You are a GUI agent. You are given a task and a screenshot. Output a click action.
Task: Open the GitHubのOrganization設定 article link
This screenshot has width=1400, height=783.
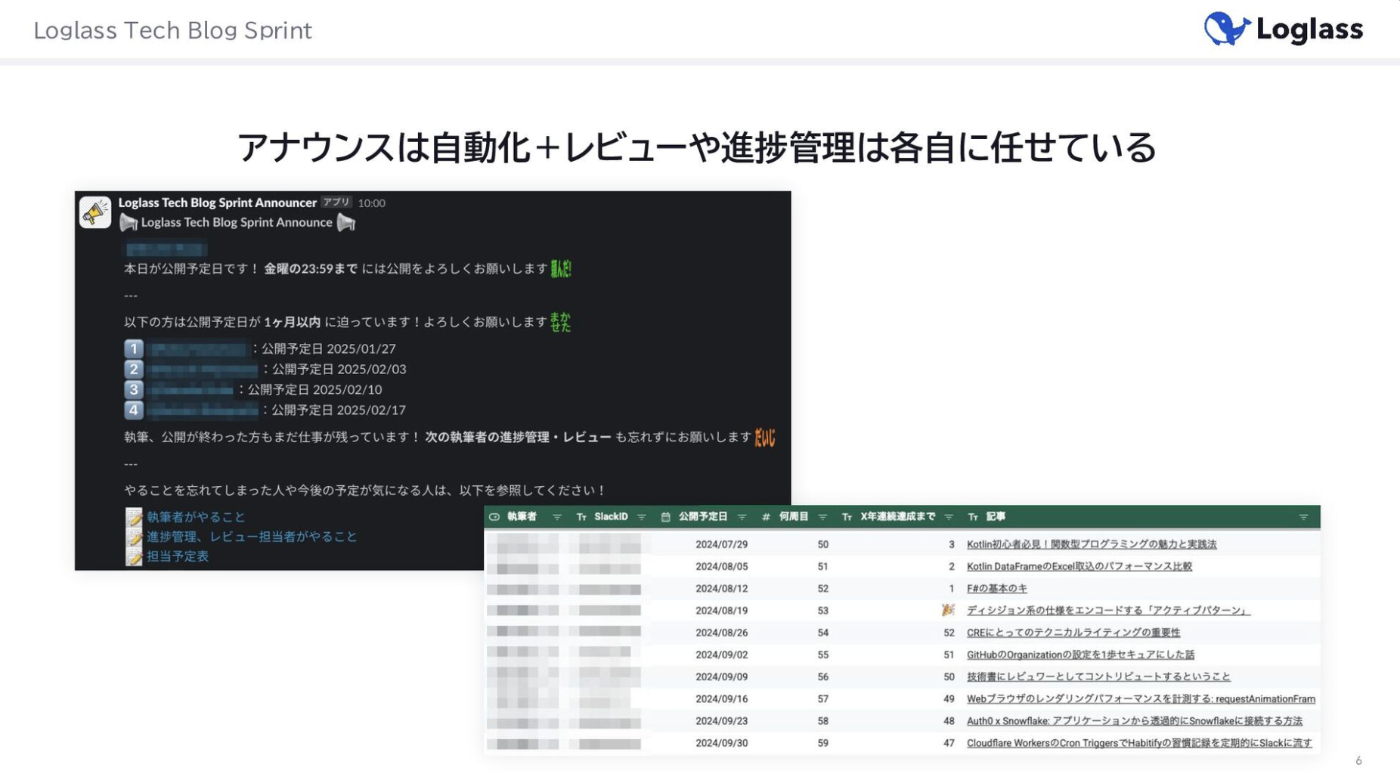(1080, 655)
